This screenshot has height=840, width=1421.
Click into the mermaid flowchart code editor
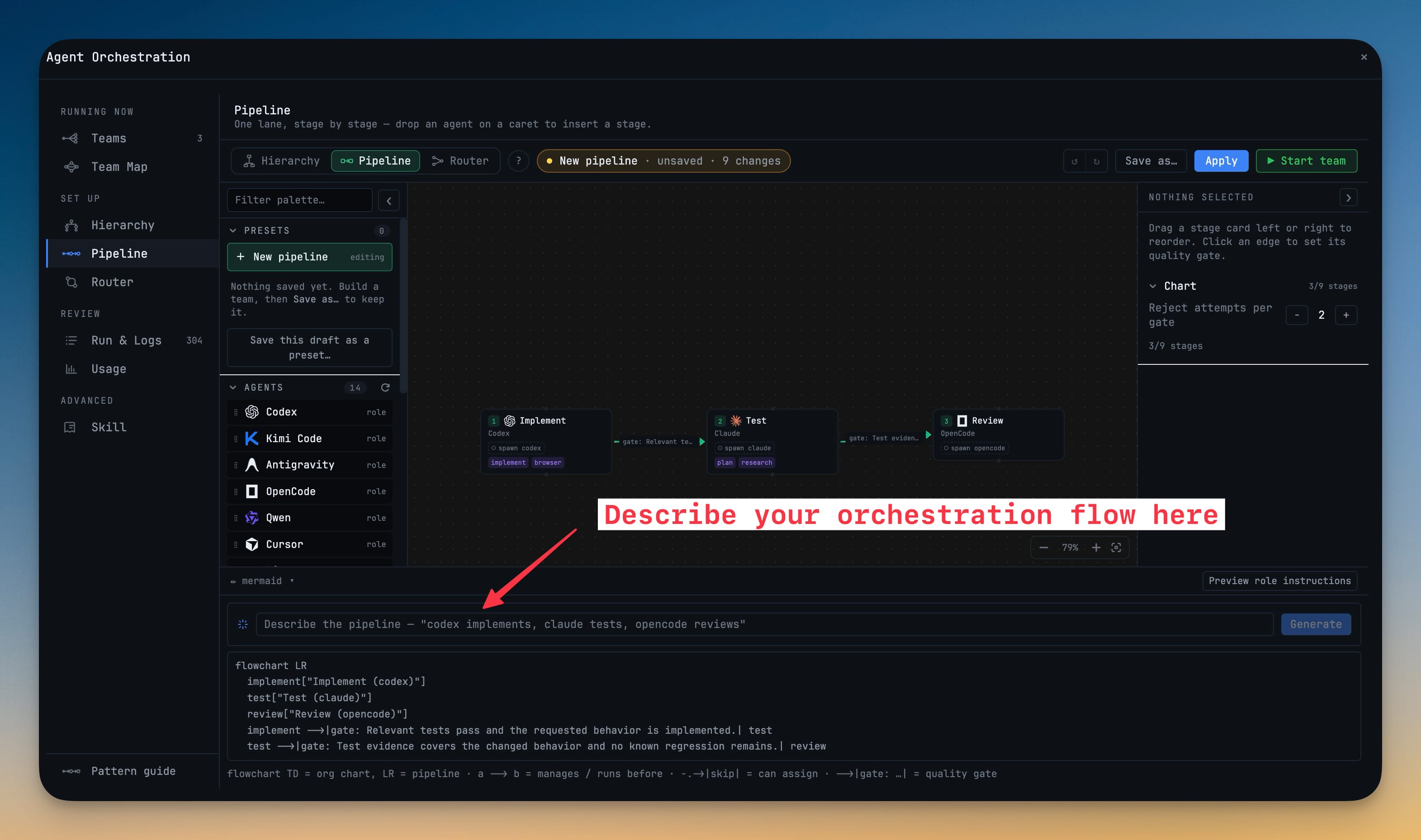[x=794, y=706]
